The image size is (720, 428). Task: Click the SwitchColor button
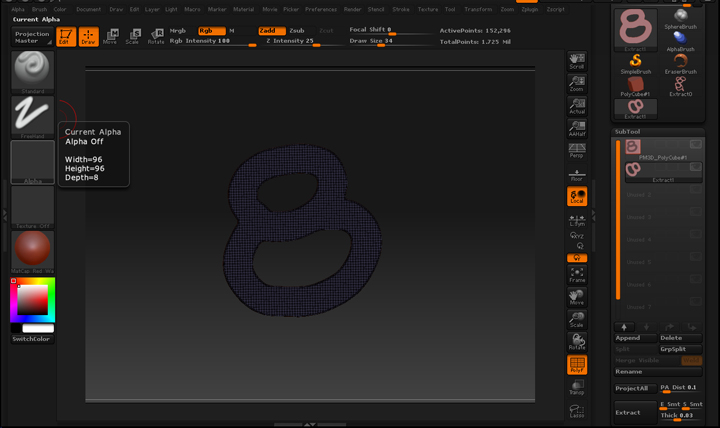pos(32,339)
